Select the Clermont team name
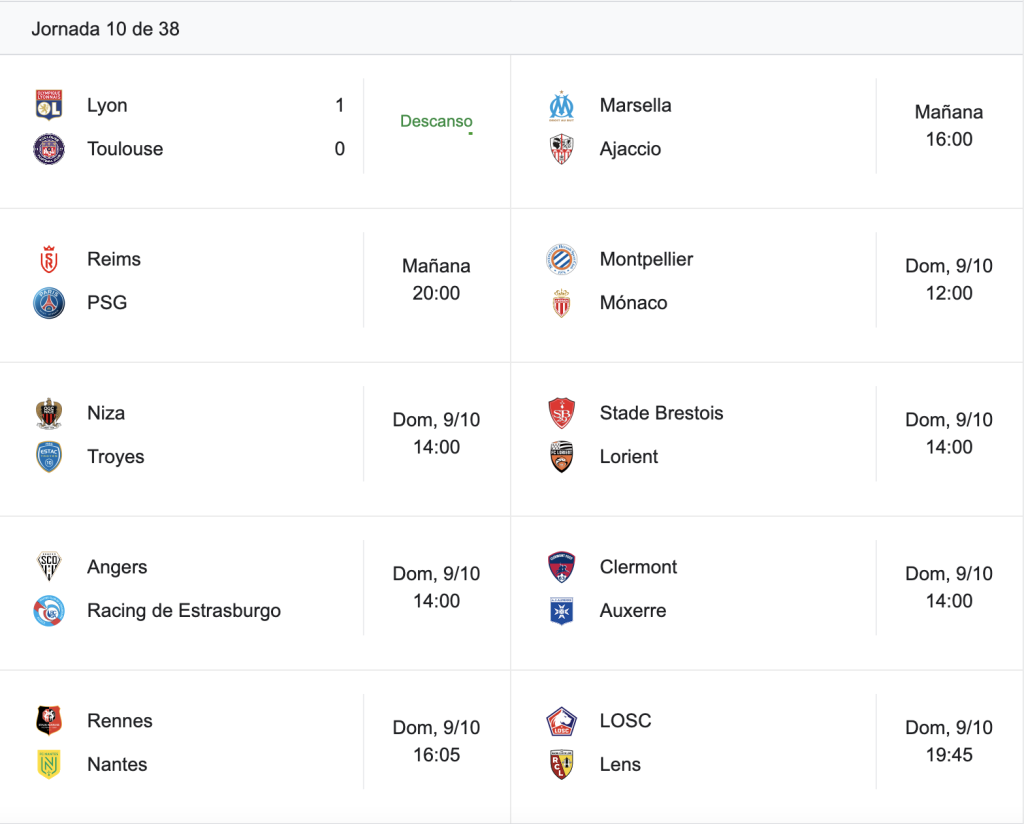 pos(638,567)
